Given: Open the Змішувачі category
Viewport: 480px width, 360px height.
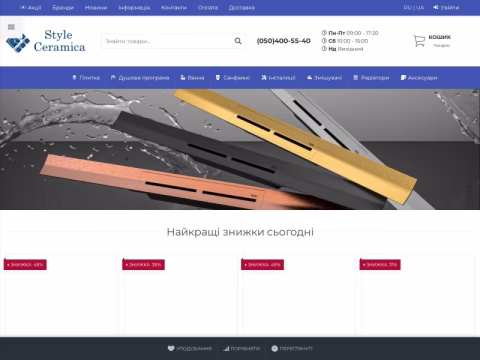Looking at the screenshot, I should click(328, 78).
